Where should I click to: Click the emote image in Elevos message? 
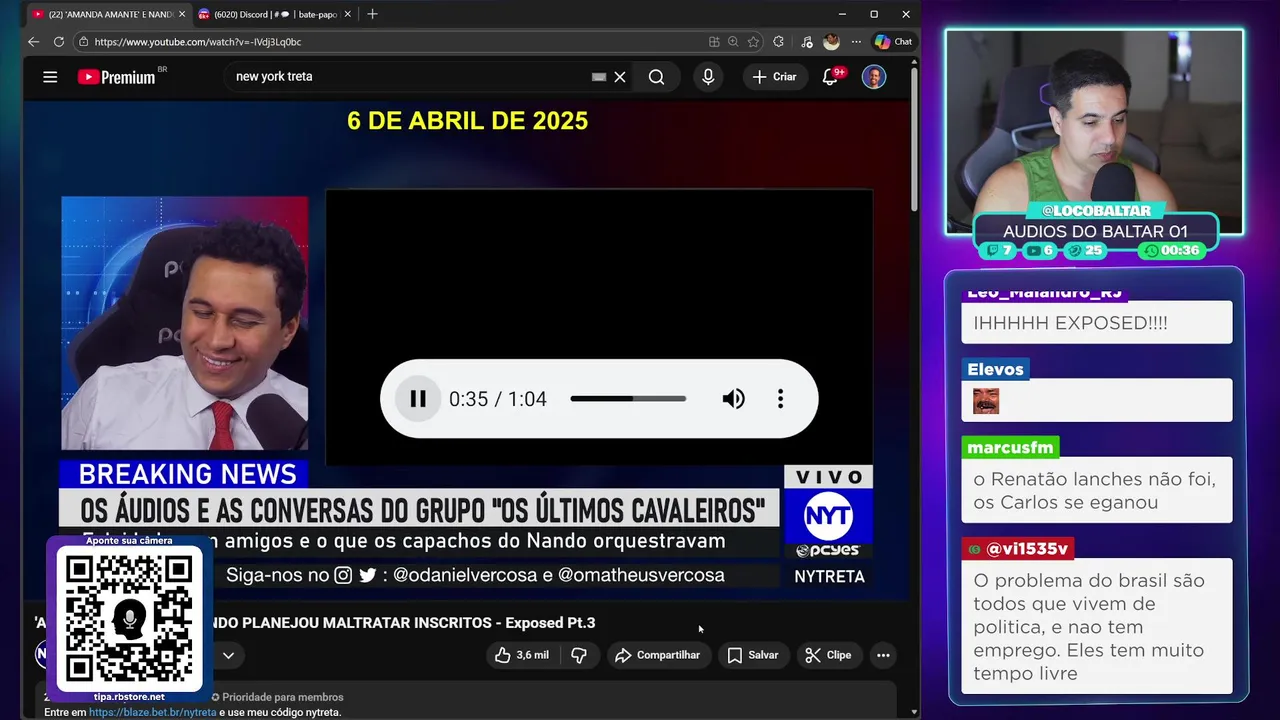[986, 401]
